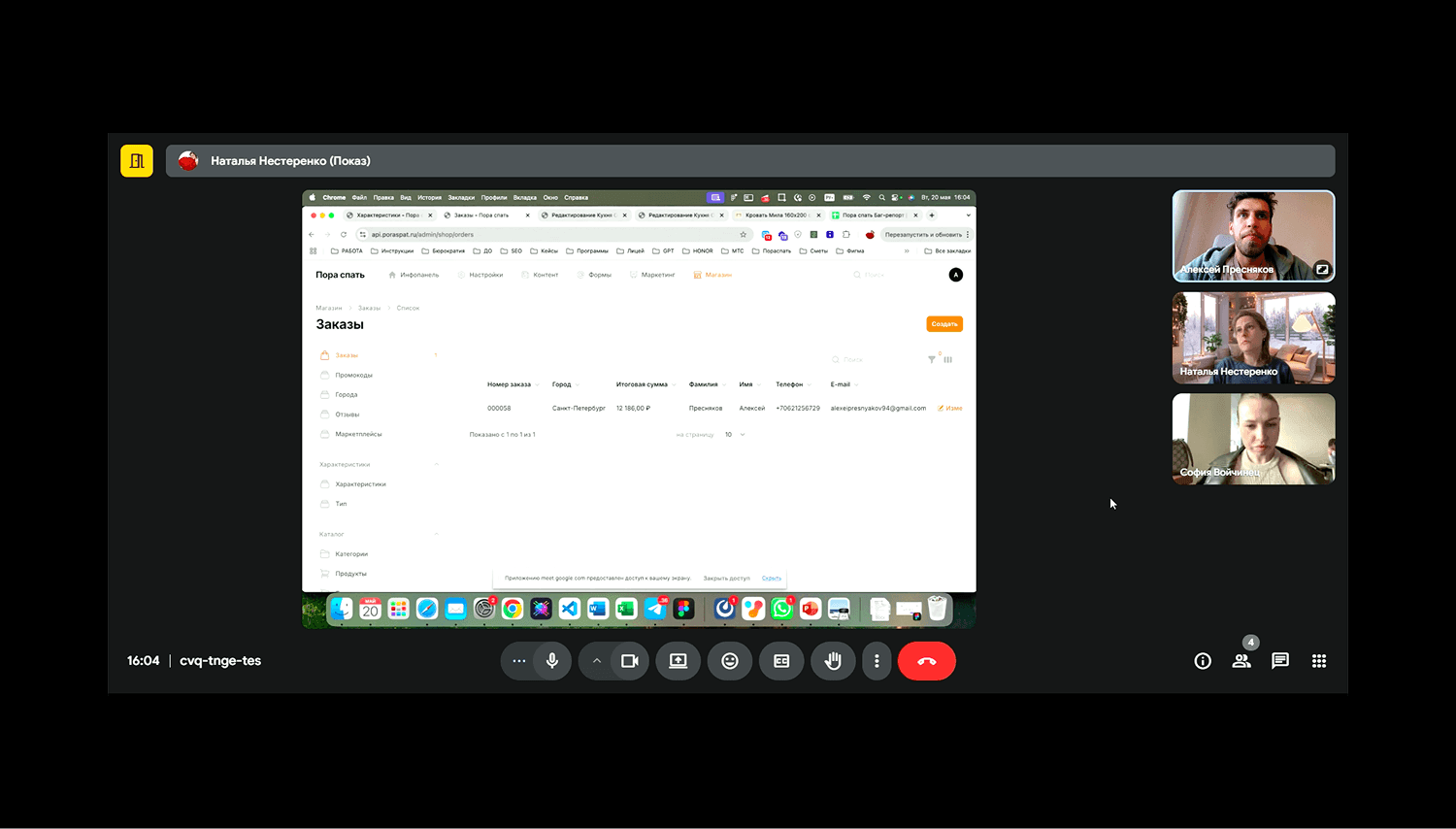Show the people participants panel
This screenshot has width=1456, height=829.
tap(1241, 661)
